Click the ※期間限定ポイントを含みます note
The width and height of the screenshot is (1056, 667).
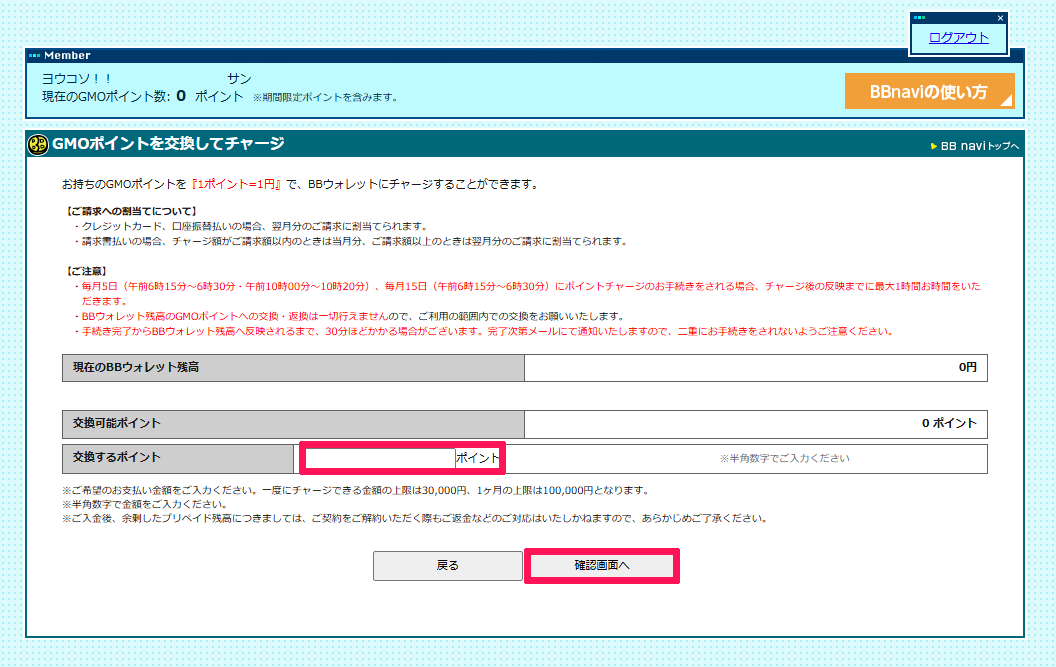point(326,97)
